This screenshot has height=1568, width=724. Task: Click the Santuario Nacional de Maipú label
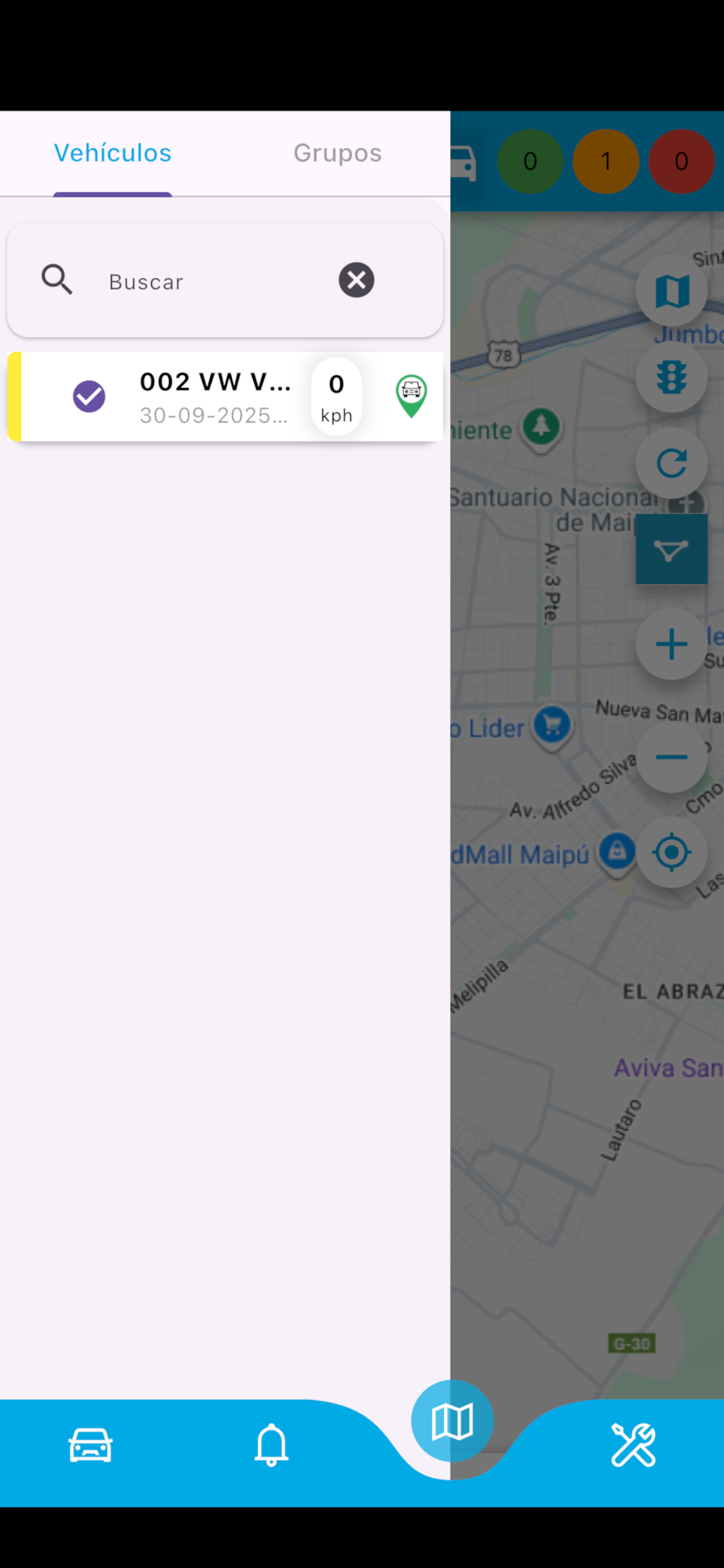(554, 509)
